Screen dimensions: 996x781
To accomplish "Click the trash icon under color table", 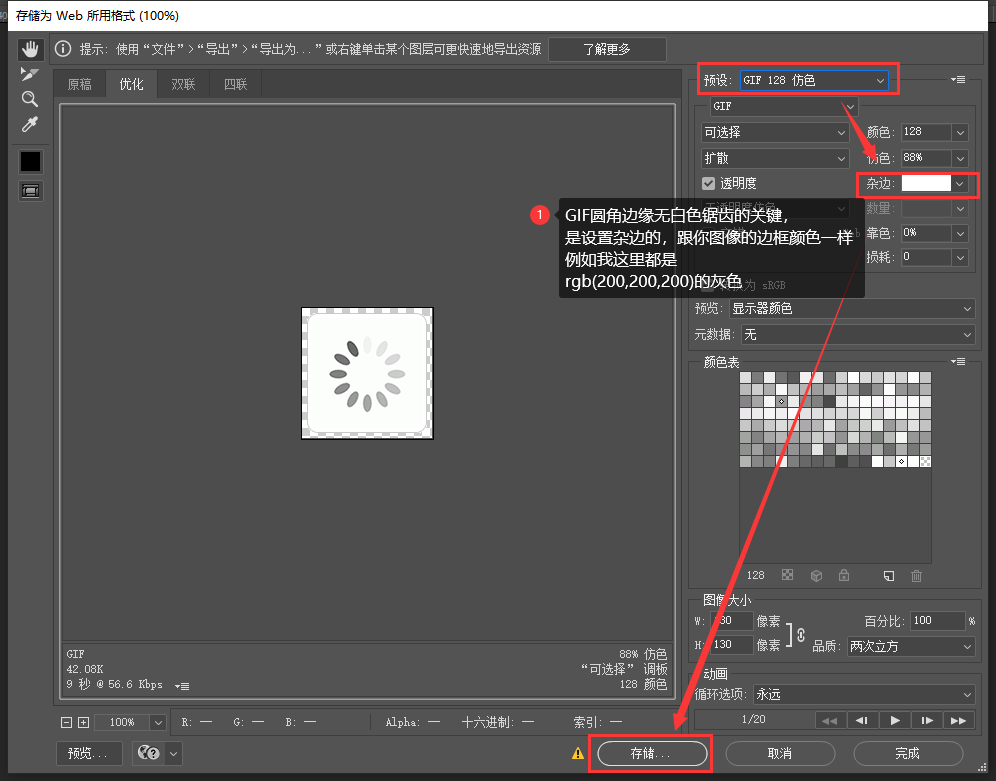I will point(916,576).
